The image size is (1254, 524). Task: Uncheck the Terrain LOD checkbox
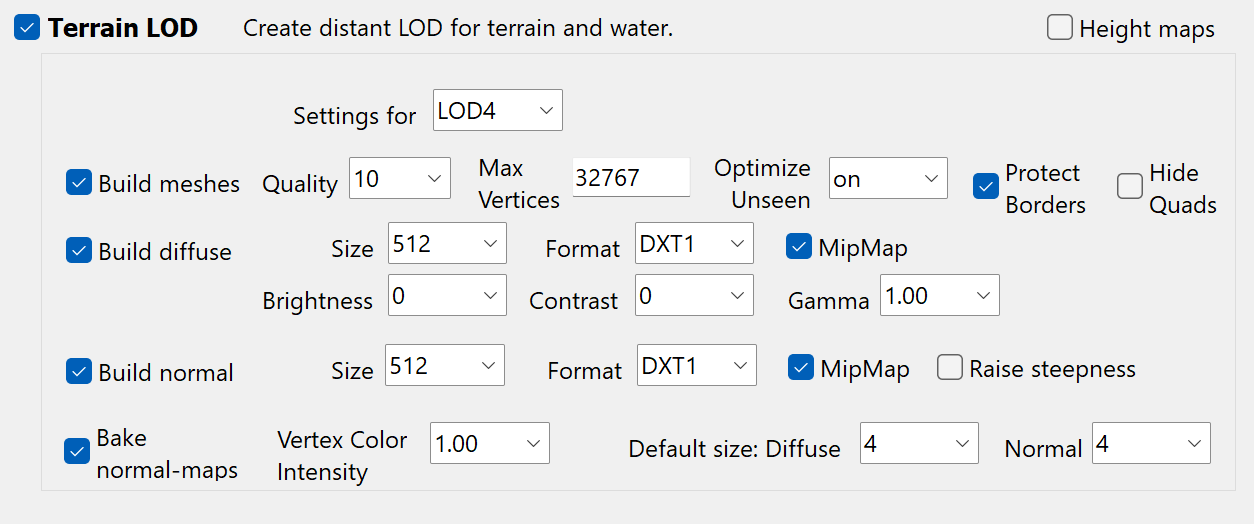pos(27,28)
